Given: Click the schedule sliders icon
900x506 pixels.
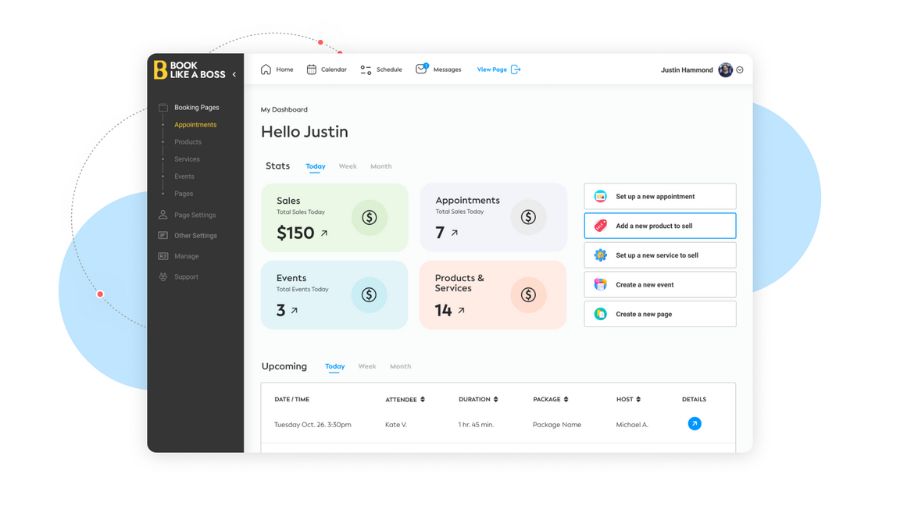Looking at the screenshot, I should (366, 70).
